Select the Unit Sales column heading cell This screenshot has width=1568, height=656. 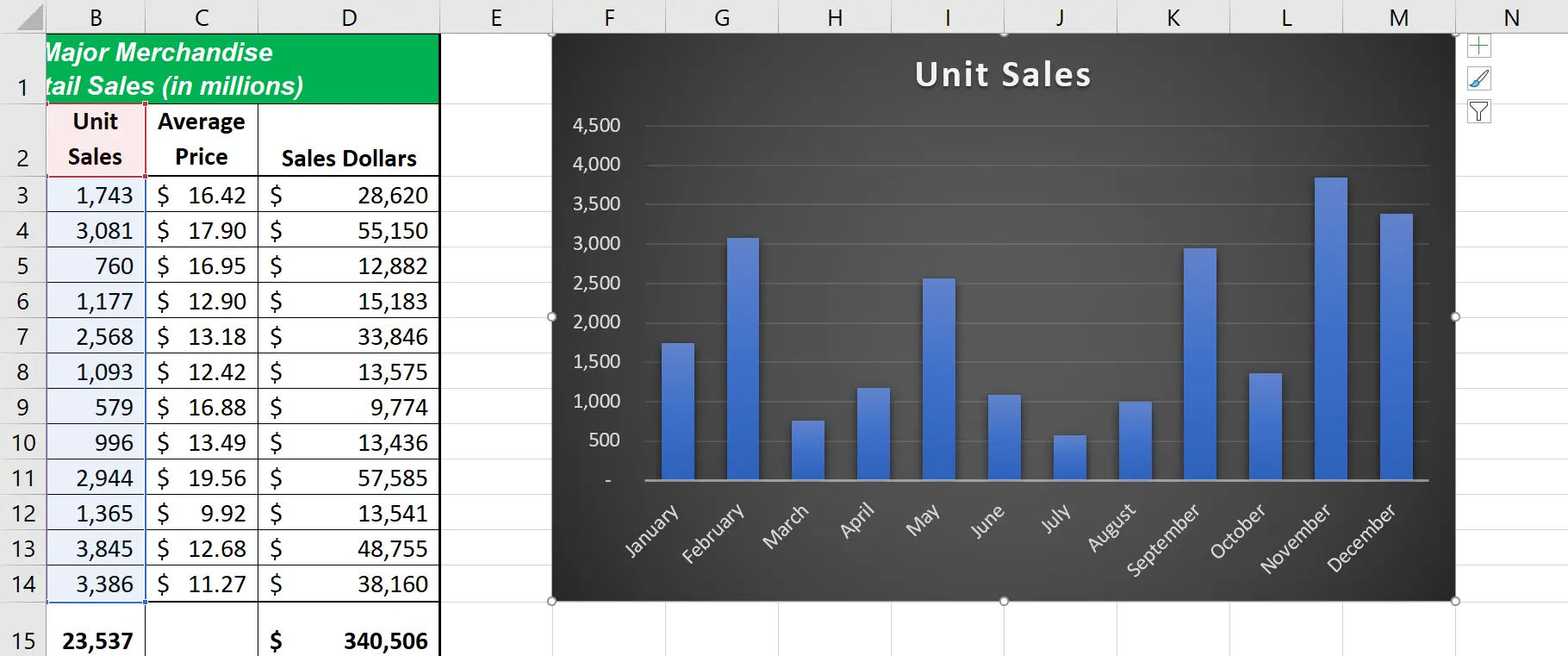(96, 140)
